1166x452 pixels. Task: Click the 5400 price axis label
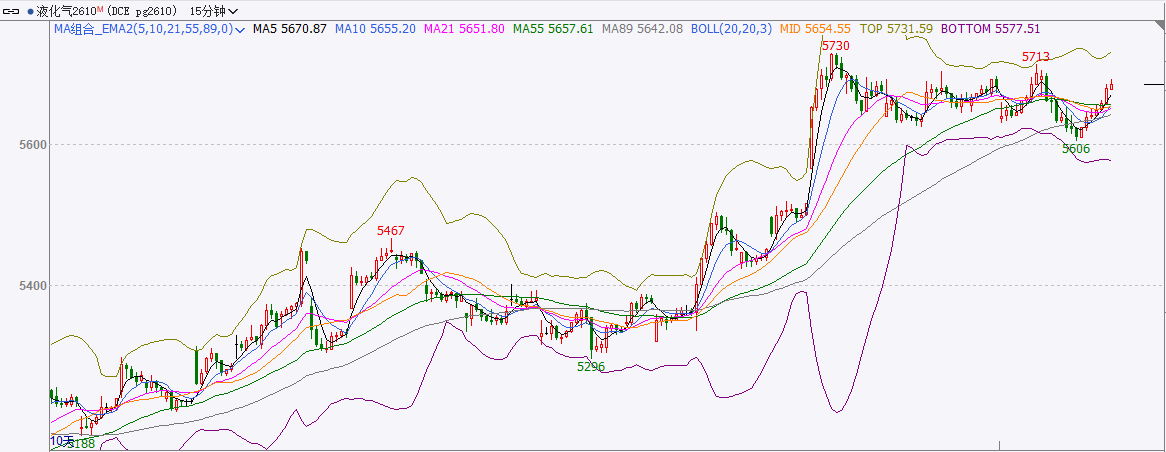33,285
